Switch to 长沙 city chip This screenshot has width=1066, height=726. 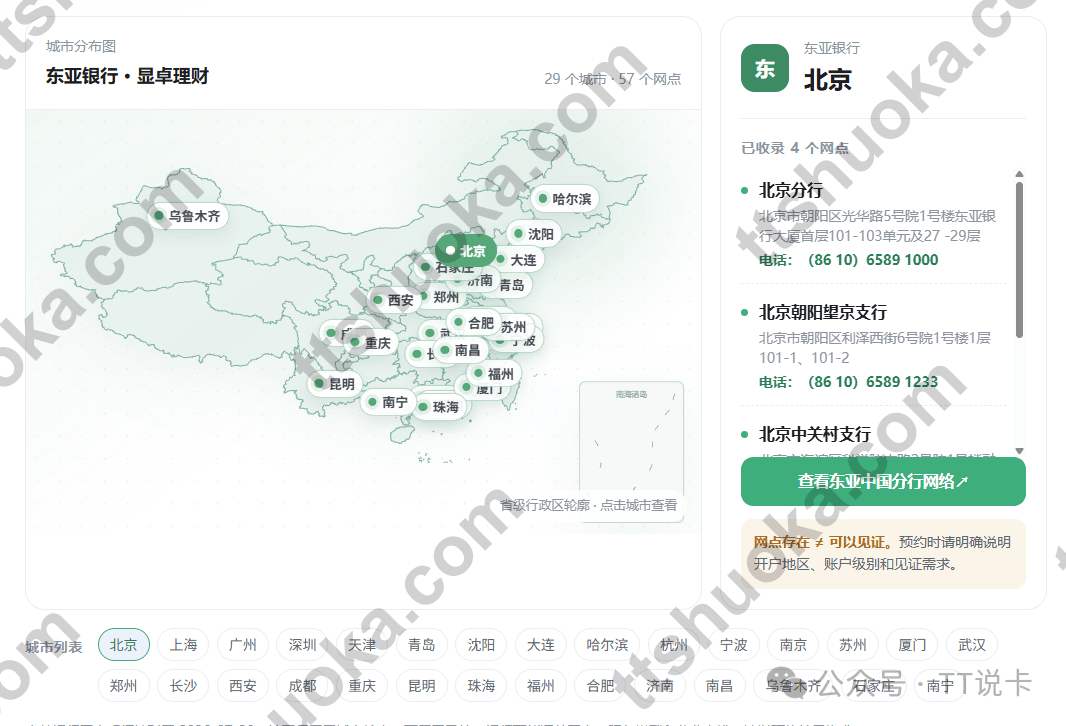[x=183, y=686]
